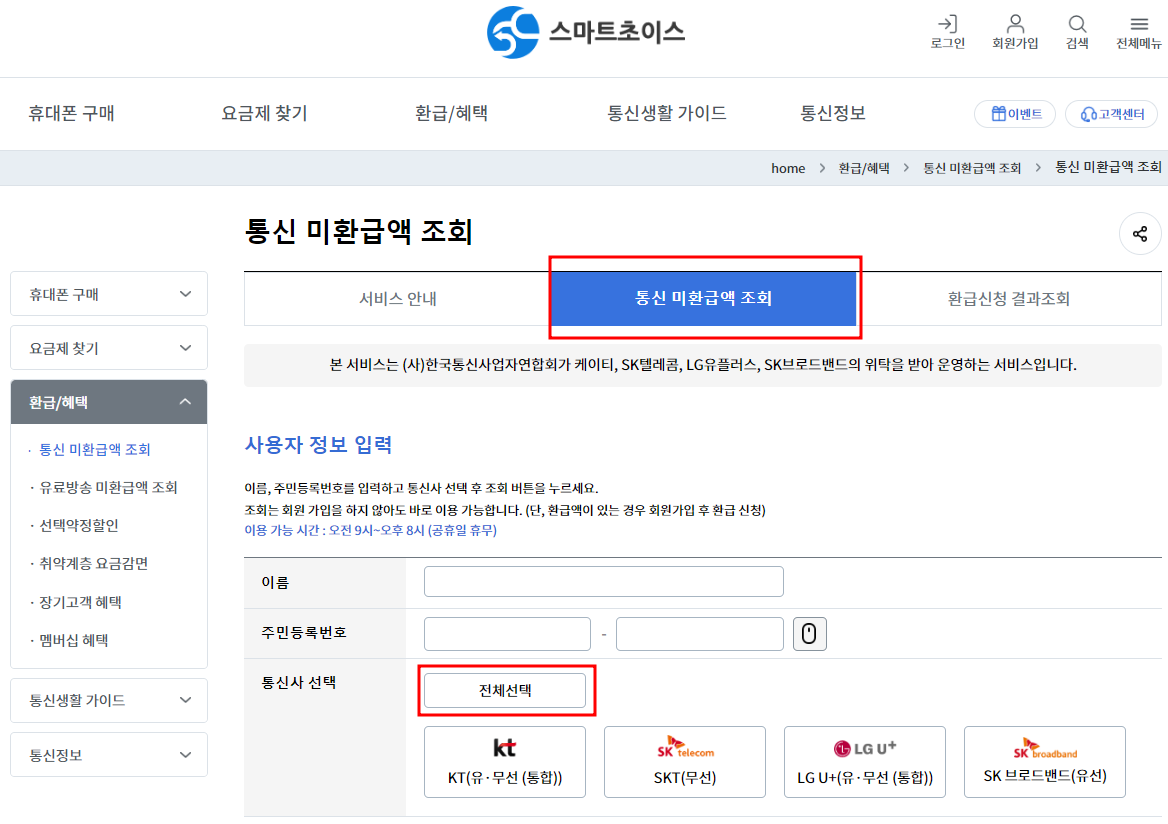Click the share icon near page title
Viewport: 1168px width, 824px height.
(x=1139, y=233)
